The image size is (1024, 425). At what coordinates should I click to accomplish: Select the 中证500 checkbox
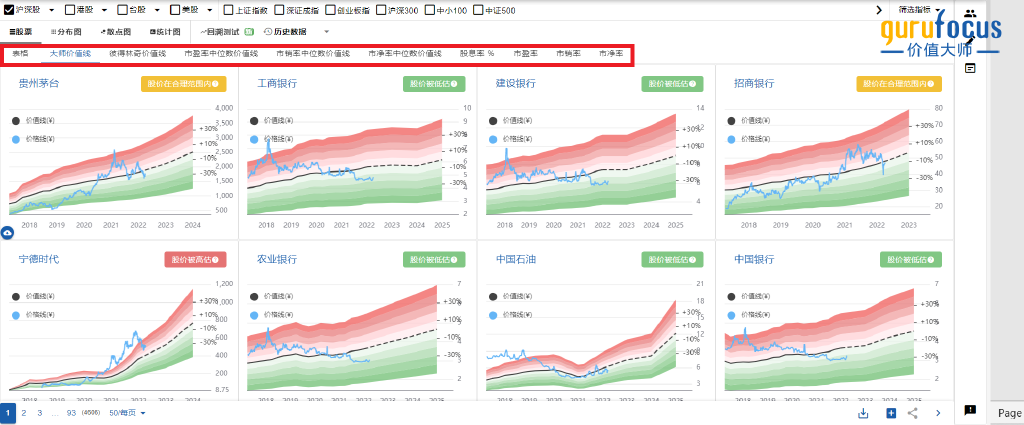click(477, 10)
